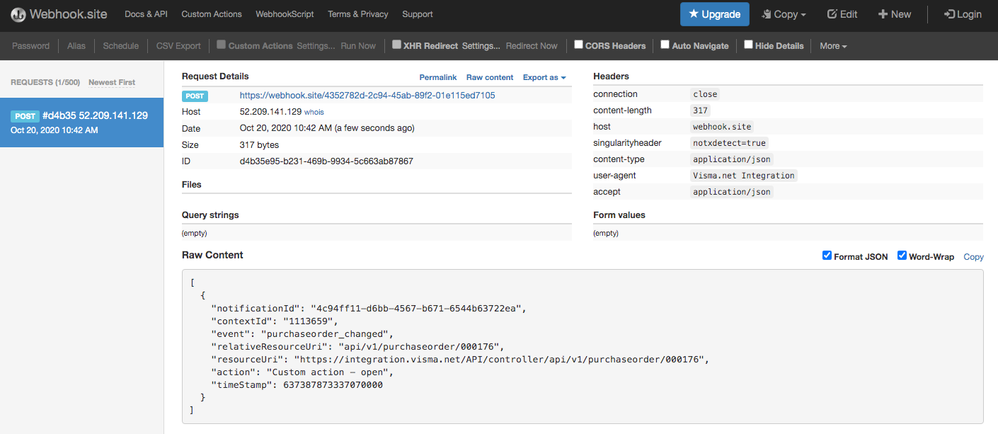The image size is (998, 434).
Task: Select request #d4b35 52.209.141.129
Action: pos(81,123)
